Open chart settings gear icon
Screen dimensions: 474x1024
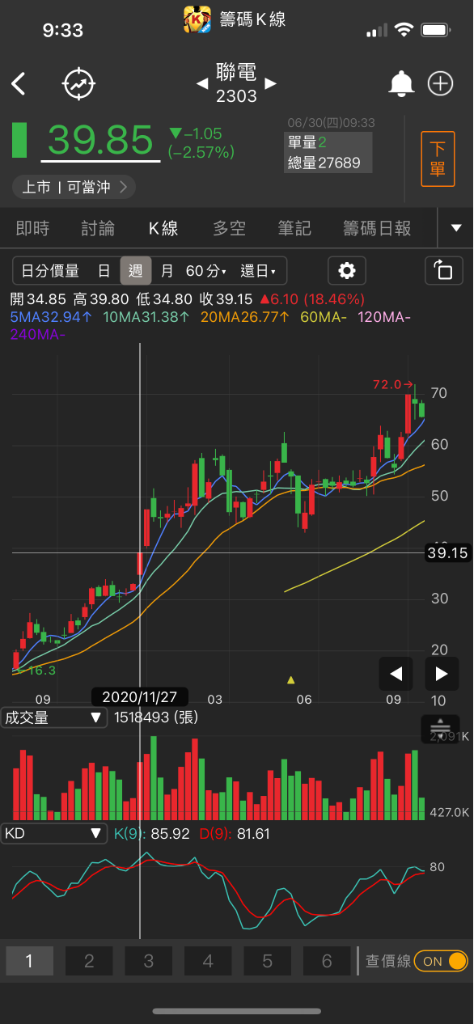click(x=347, y=270)
